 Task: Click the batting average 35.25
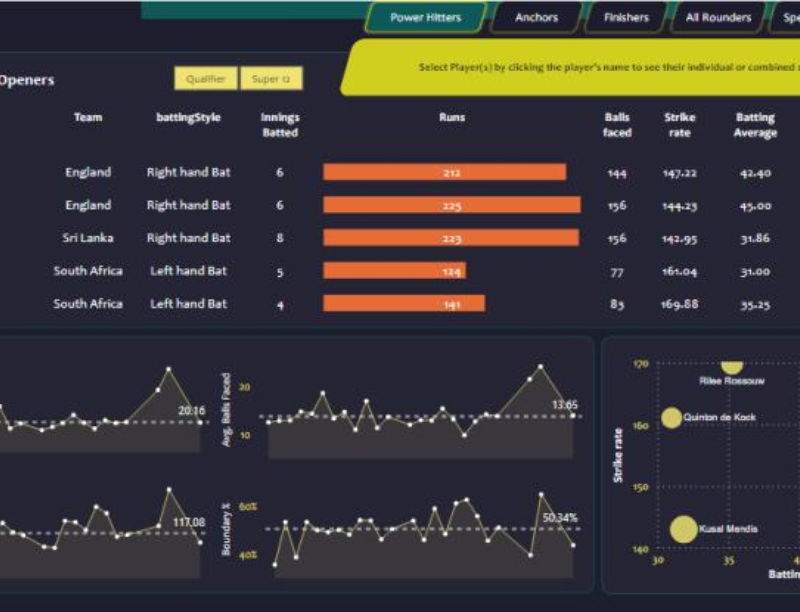(x=755, y=304)
